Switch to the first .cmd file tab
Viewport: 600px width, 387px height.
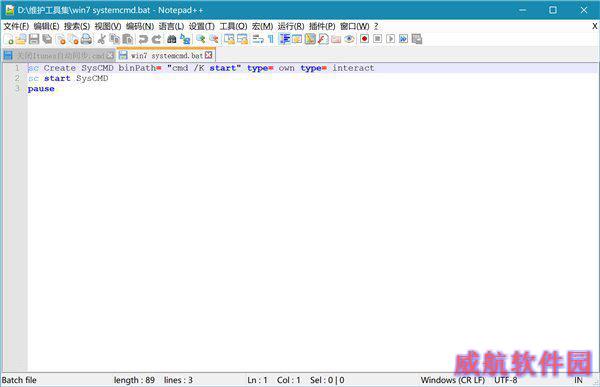59,56
